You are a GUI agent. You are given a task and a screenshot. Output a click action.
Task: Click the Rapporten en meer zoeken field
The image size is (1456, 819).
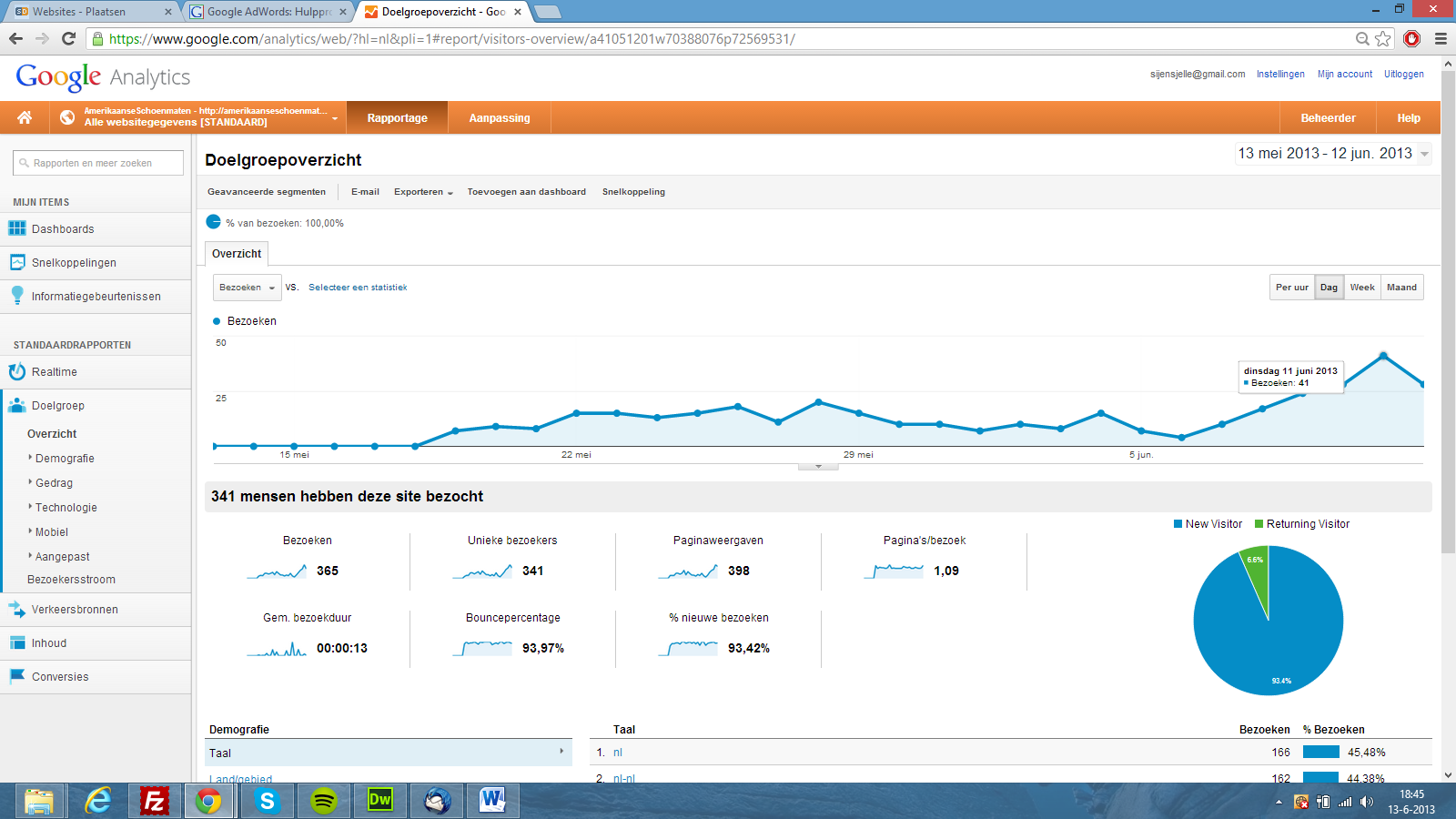(x=98, y=163)
